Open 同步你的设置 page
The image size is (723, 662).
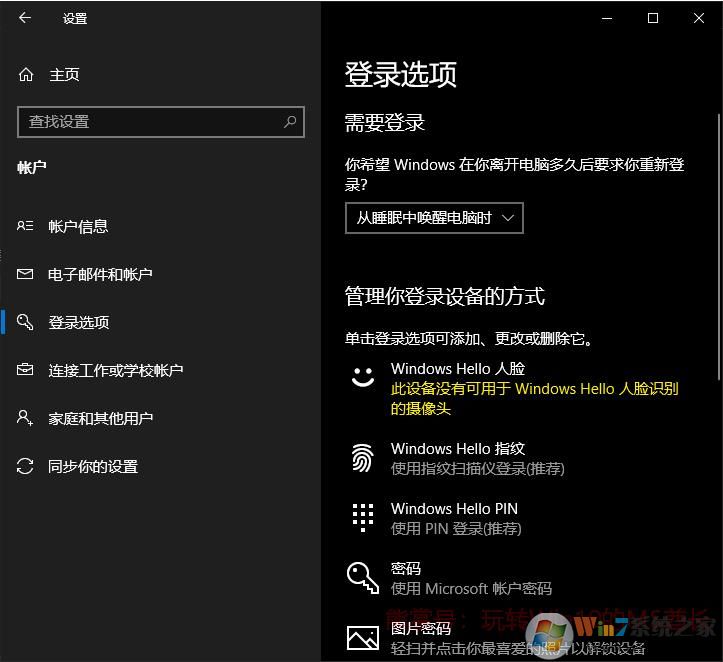[x=93, y=467]
